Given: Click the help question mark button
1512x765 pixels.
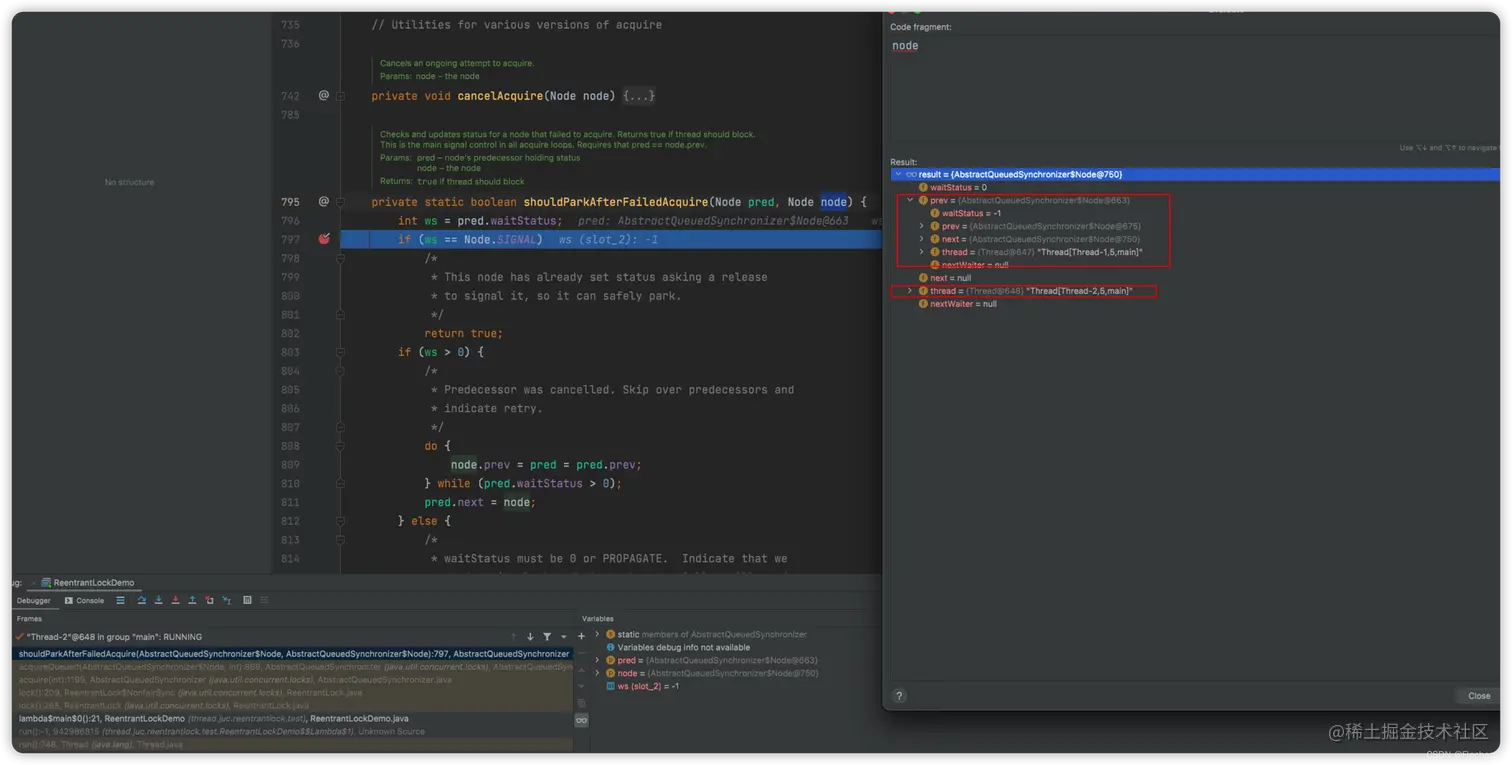Looking at the screenshot, I should tap(898, 696).
